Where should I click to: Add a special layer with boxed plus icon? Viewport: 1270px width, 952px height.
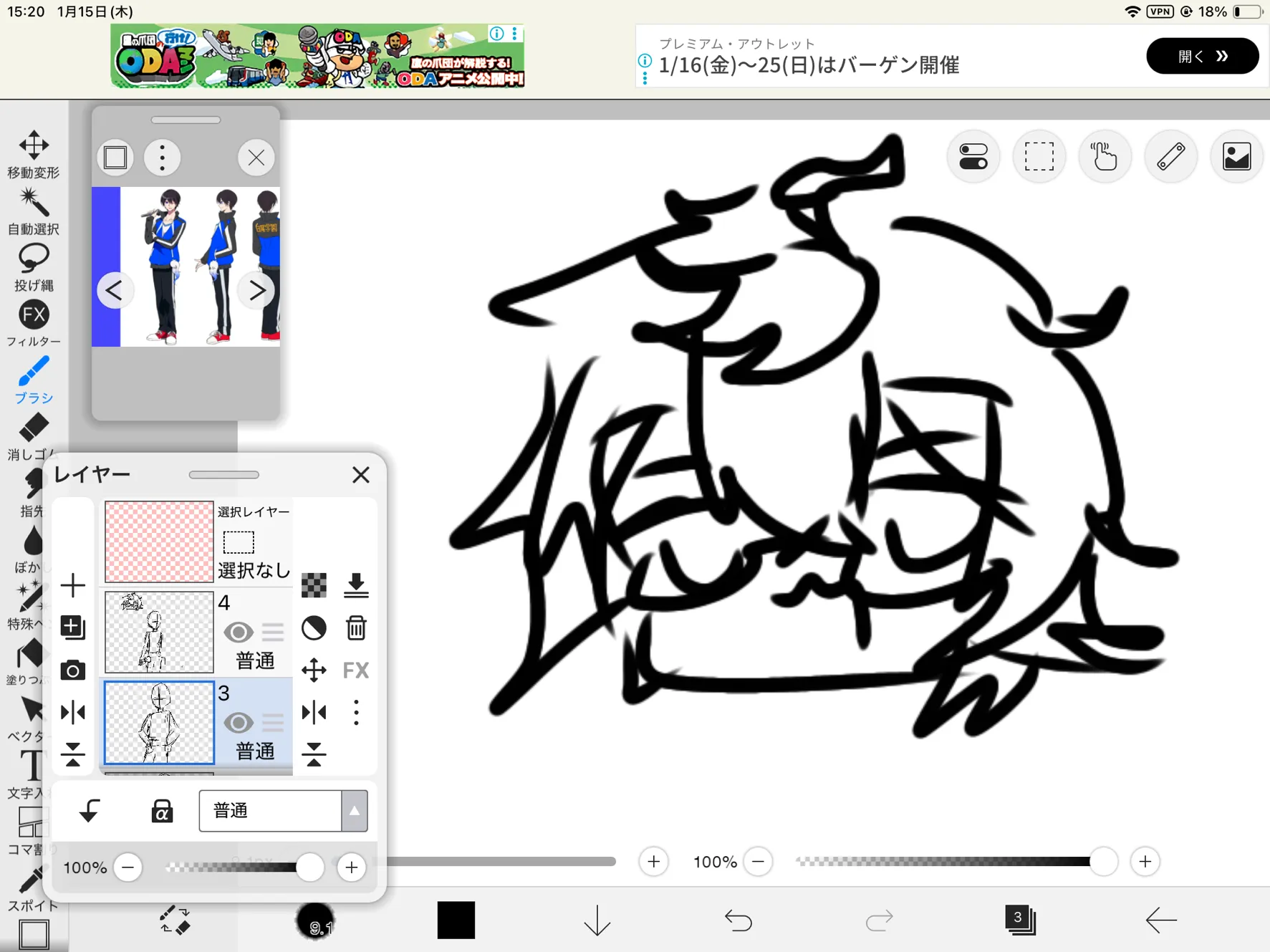click(73, 628)
